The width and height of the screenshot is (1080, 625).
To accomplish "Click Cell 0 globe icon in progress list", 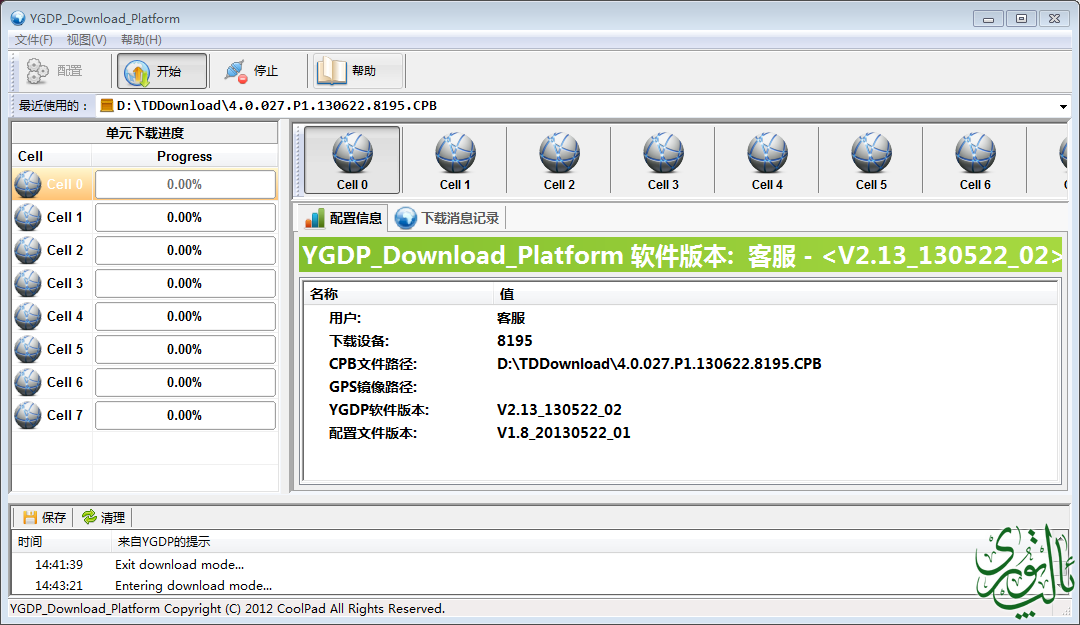I will tap(28, 185).
